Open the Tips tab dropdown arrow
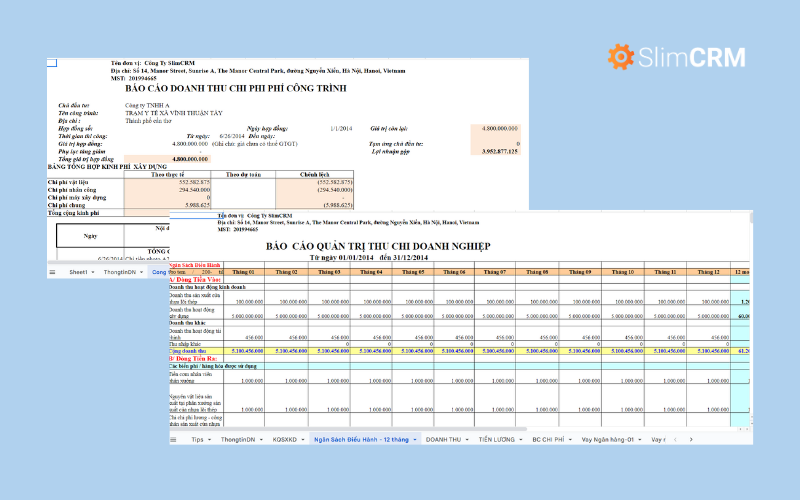 (x=209, y=440)
